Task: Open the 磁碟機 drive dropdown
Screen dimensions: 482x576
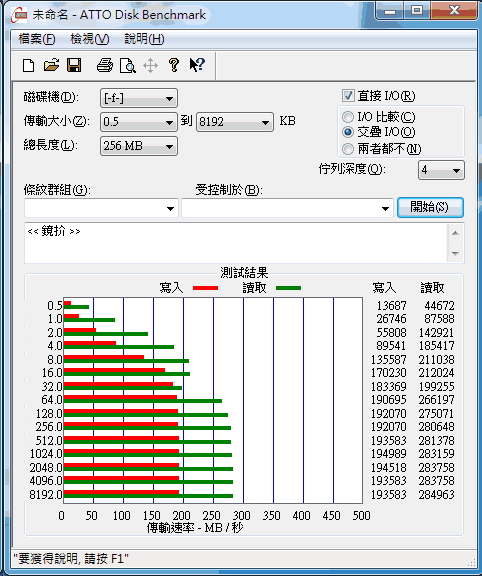Action: [x=139, y=98]
